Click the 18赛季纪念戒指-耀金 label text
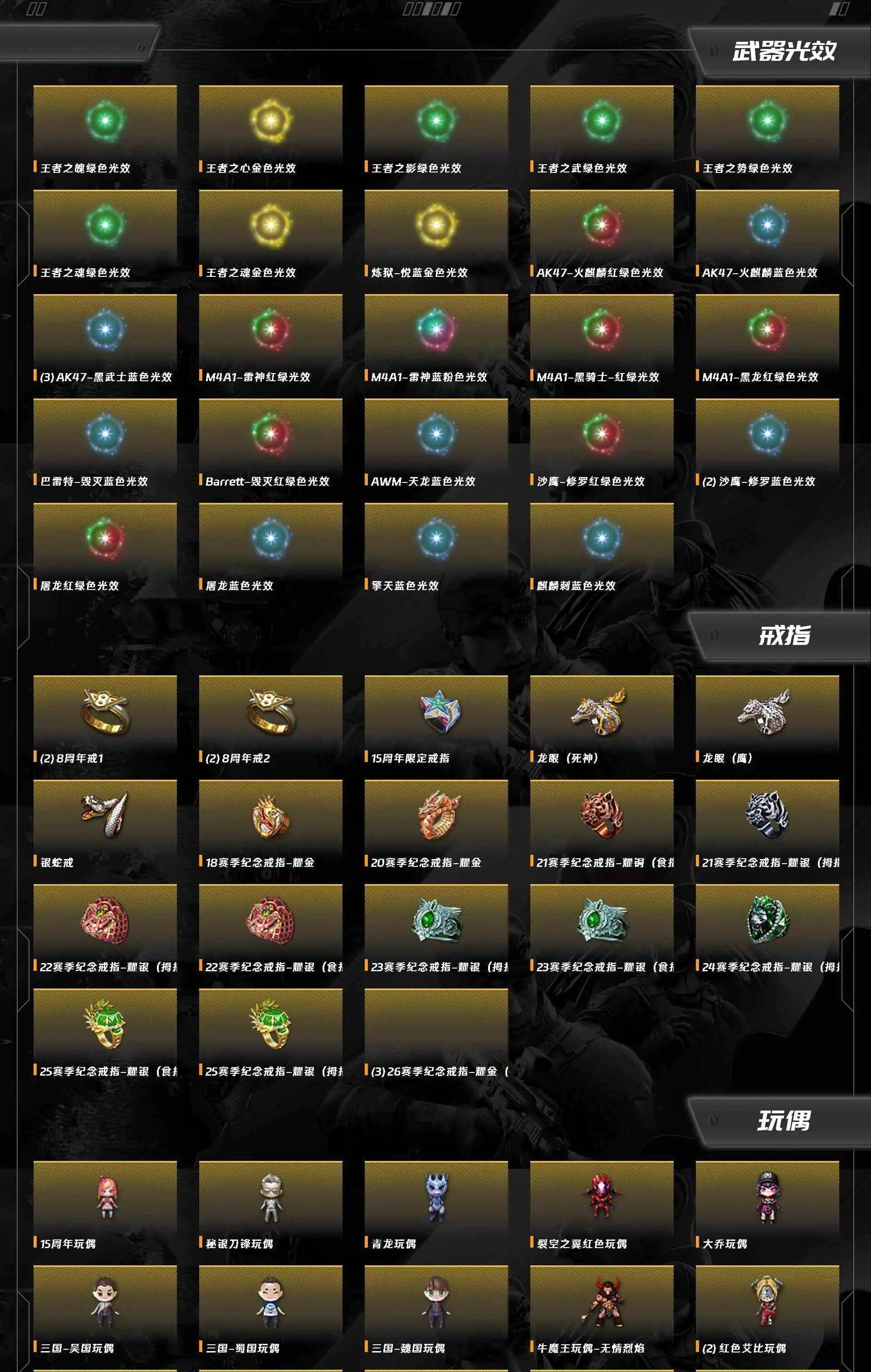Image resolution: width=871 pixels, height=1372 pixels. (x=260, y=863)
